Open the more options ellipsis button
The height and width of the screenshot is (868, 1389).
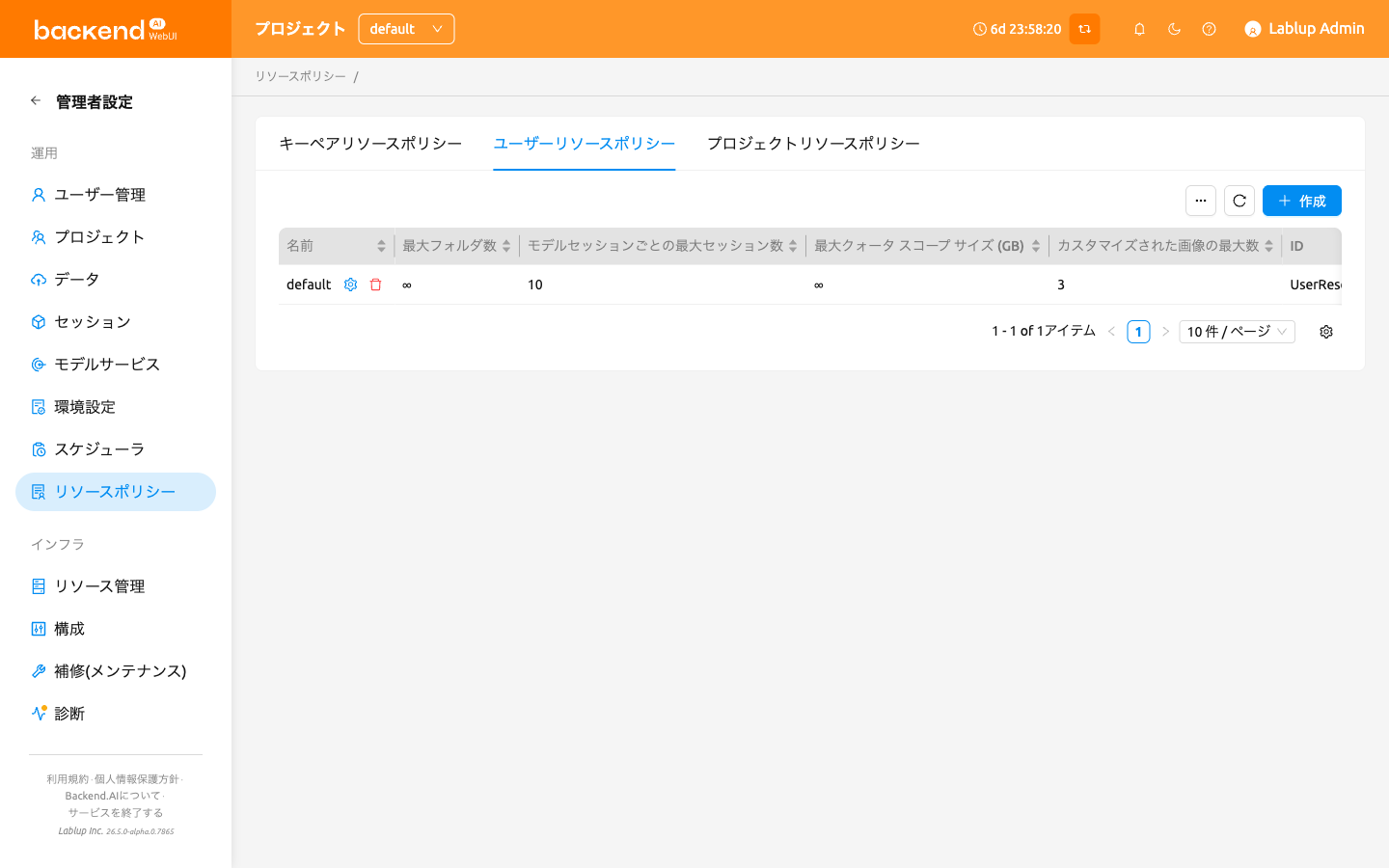[1201, 201]
